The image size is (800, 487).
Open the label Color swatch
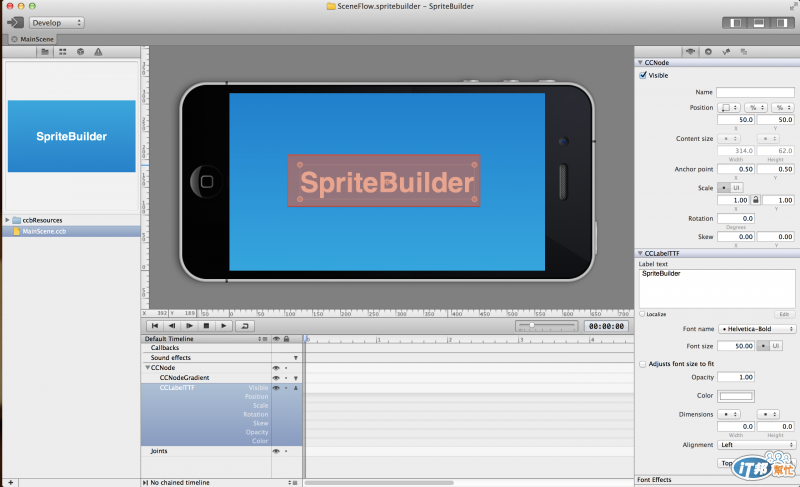pyautogui.click(x=736, y=396)
